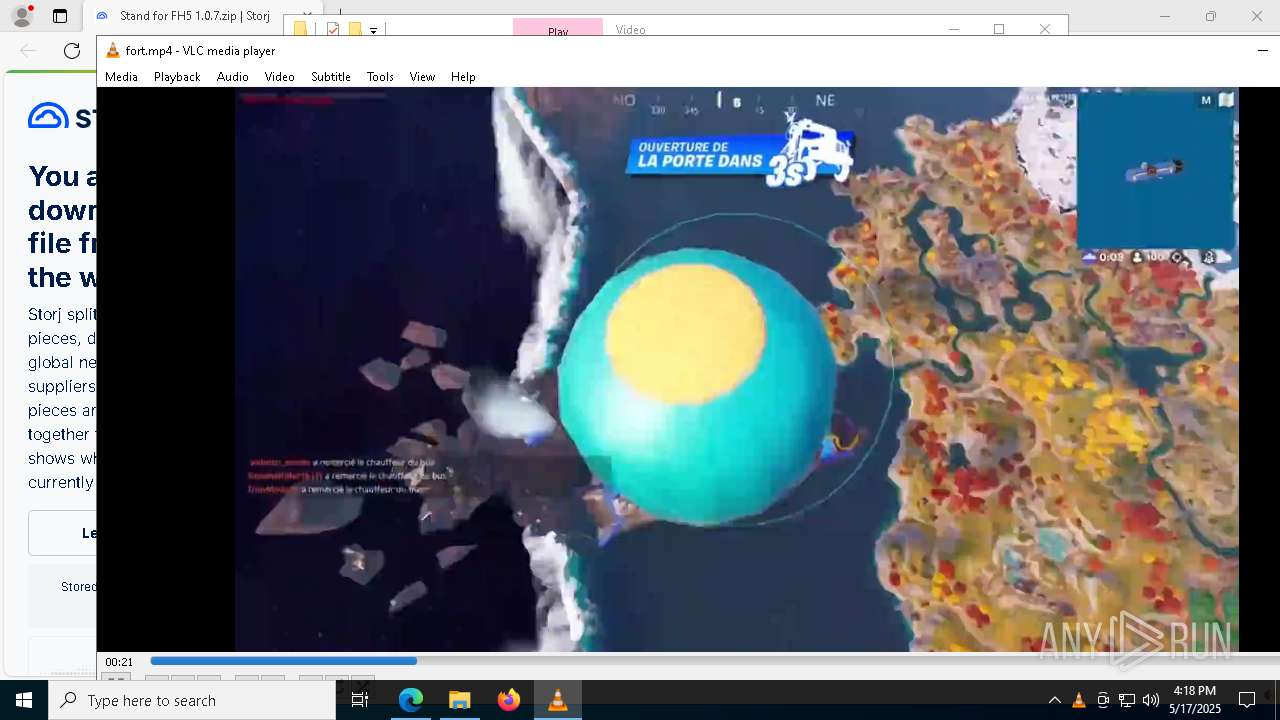
Task: Open the Windows Start menu
Action: (24, 700)
